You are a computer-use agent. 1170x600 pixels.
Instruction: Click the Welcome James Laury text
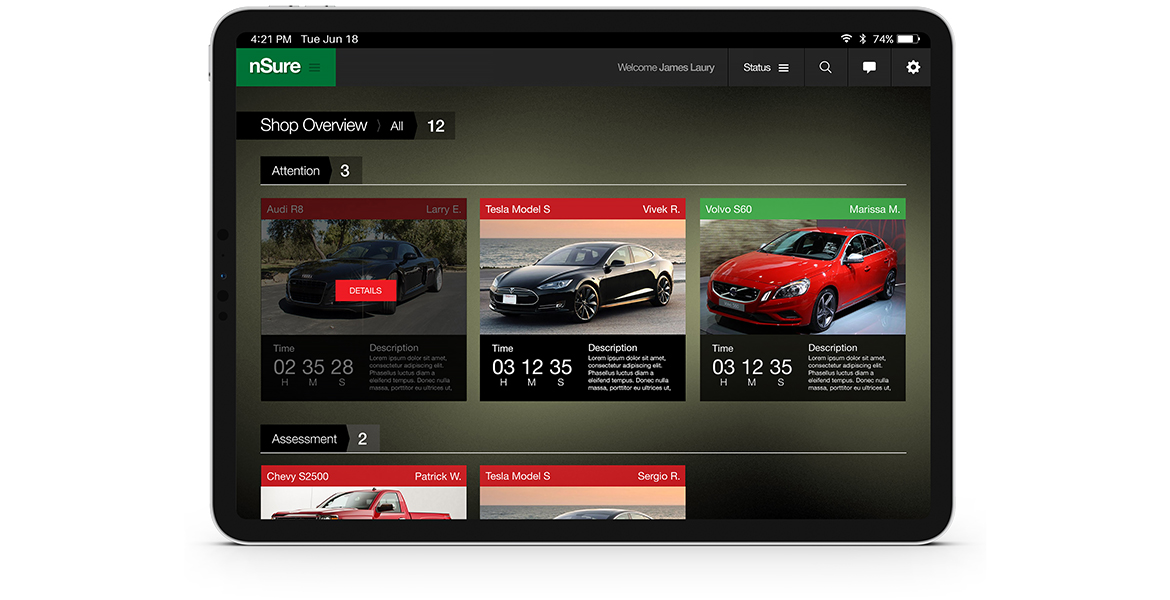click(666, 67)
